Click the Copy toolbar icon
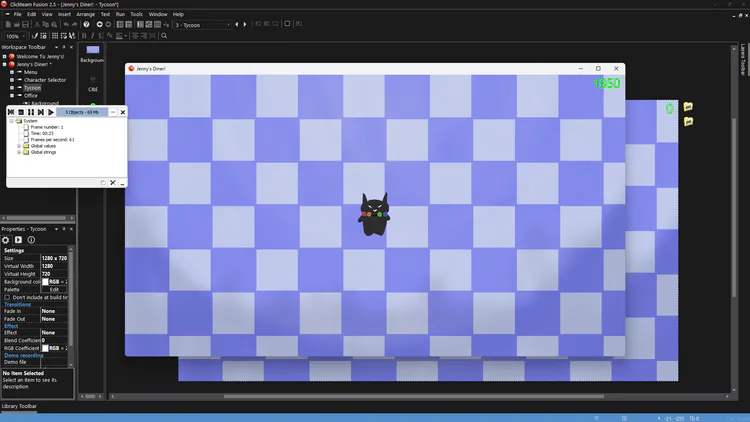 (x=45, y=24)
